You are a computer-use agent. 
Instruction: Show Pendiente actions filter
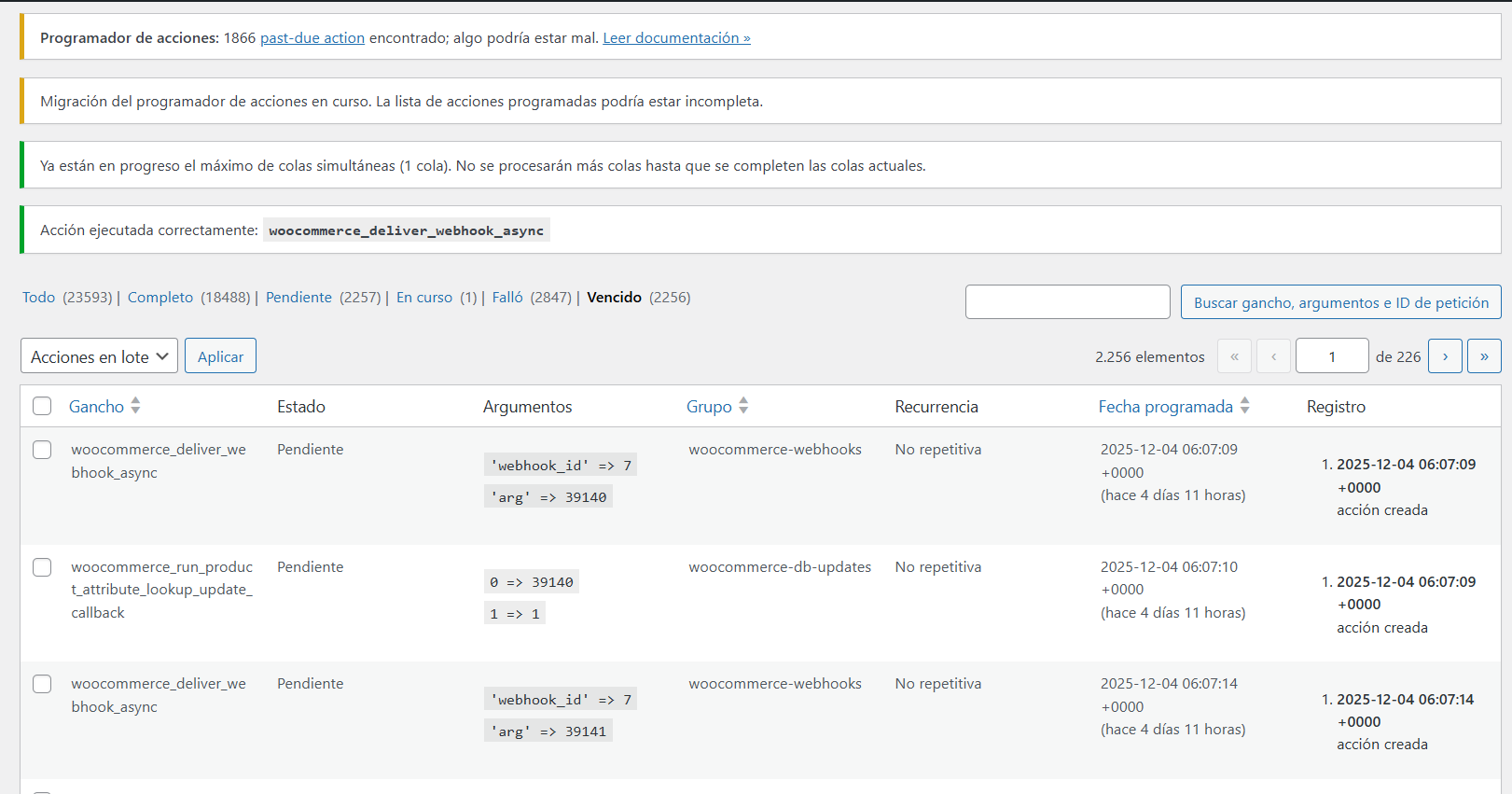tap(298, 298)
